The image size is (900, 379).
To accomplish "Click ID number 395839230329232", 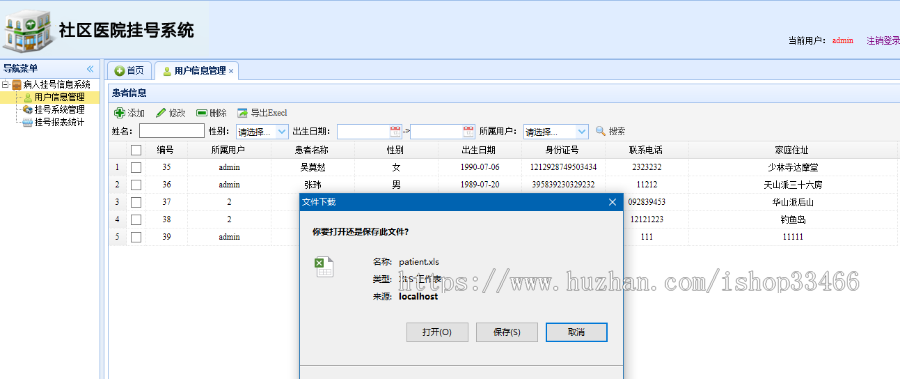I will click(x=563, y=185).
